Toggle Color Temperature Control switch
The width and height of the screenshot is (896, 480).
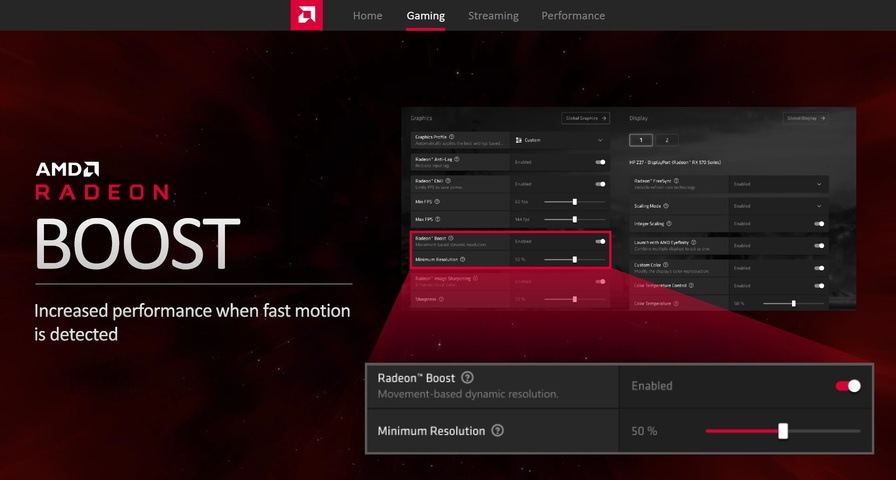coord(819,286)
